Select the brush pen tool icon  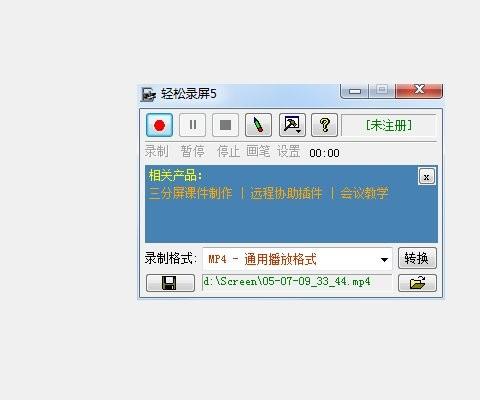tap(258, 125)
